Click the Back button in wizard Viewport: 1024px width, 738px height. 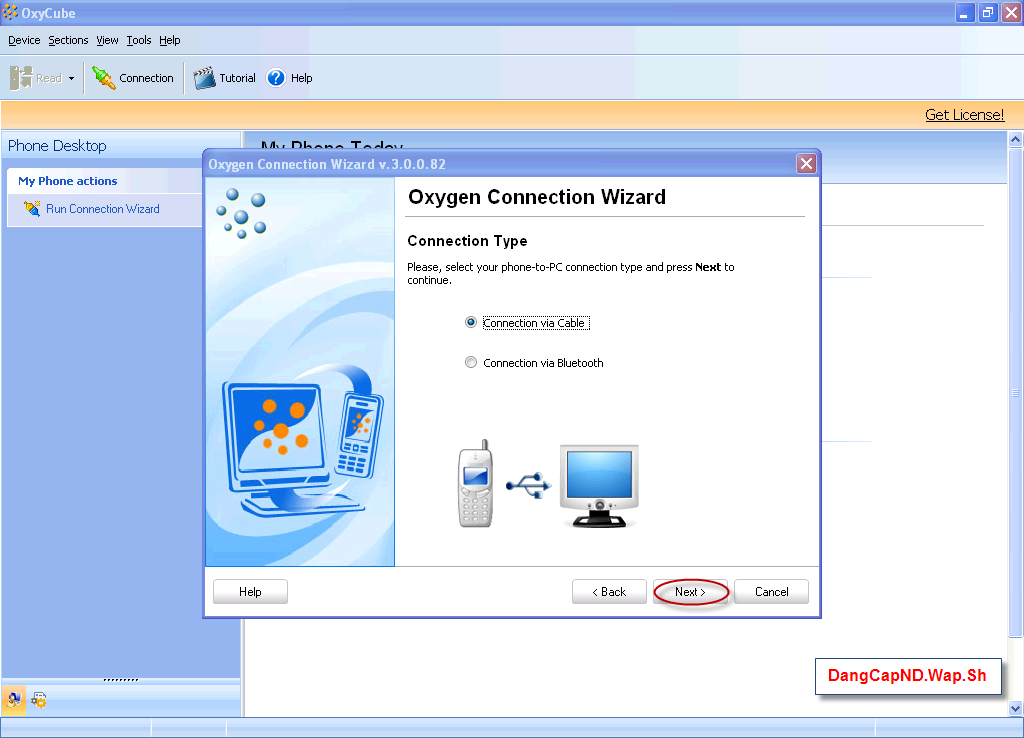point(609,592)
